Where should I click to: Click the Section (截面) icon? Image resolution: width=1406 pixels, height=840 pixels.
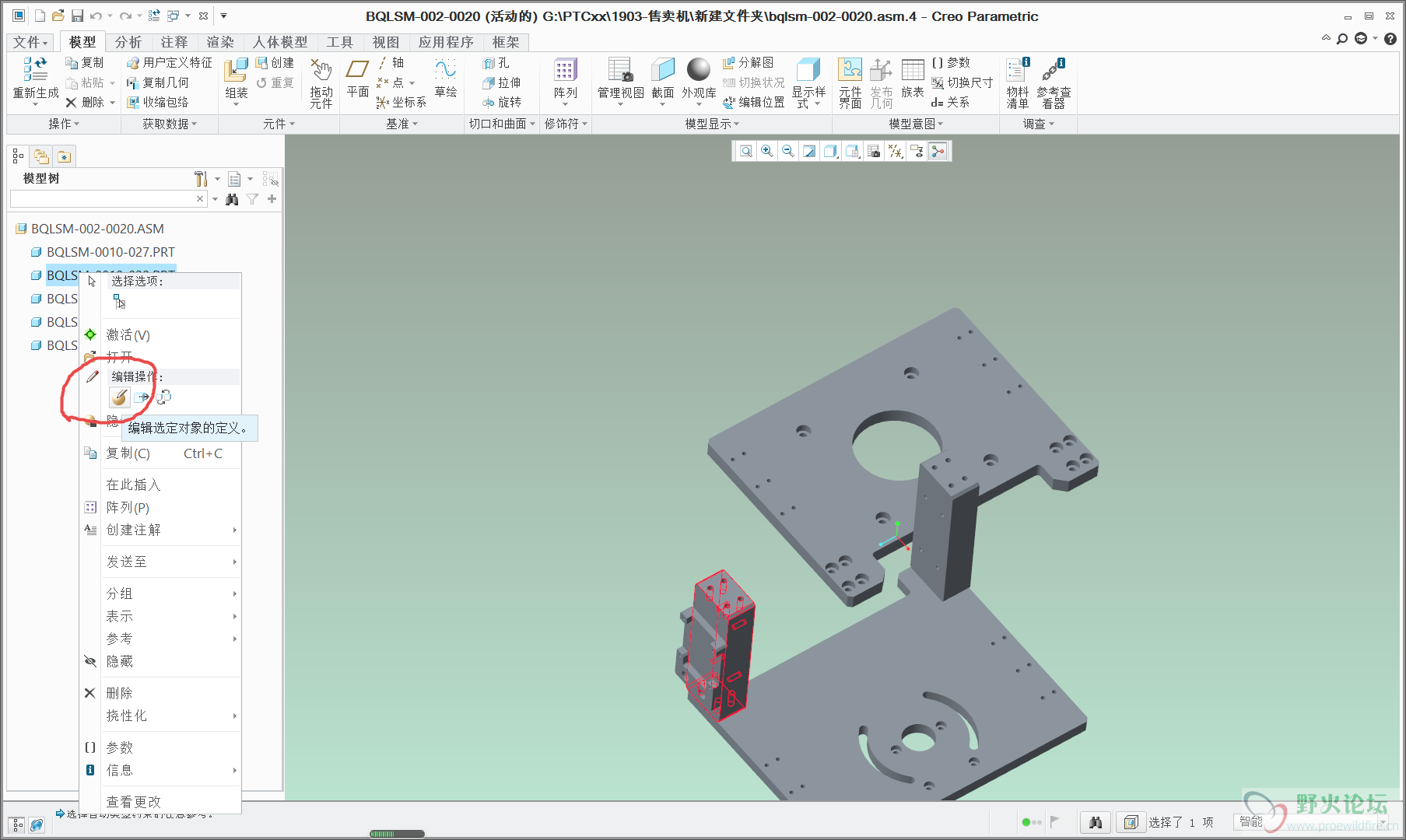662,70
